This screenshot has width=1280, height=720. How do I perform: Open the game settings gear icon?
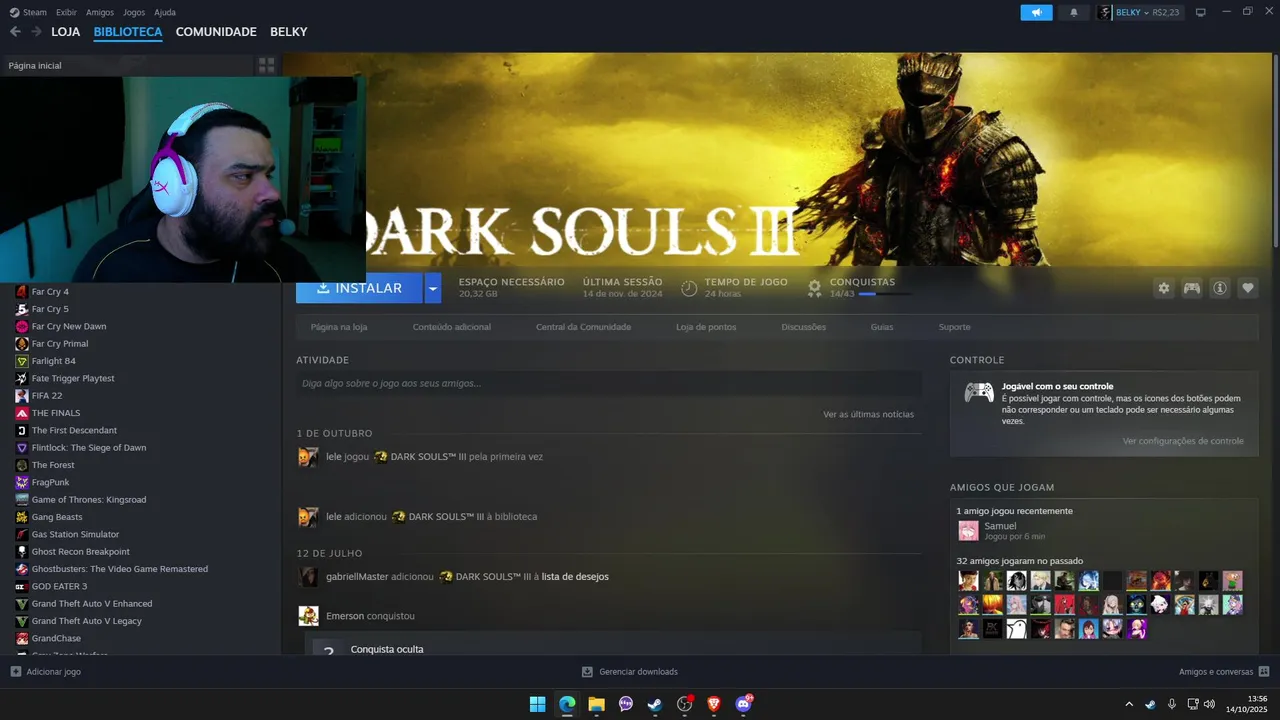pyautogui.click(x=1164, y=288)
